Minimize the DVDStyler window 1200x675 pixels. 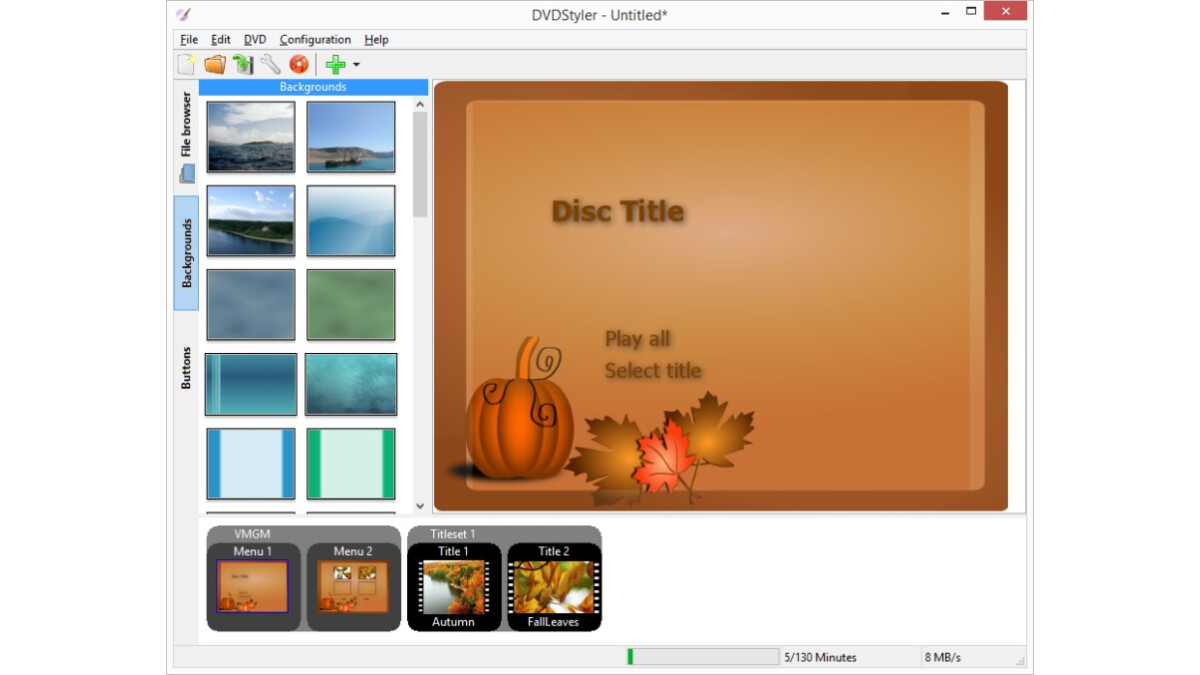[x=944, y=11]
